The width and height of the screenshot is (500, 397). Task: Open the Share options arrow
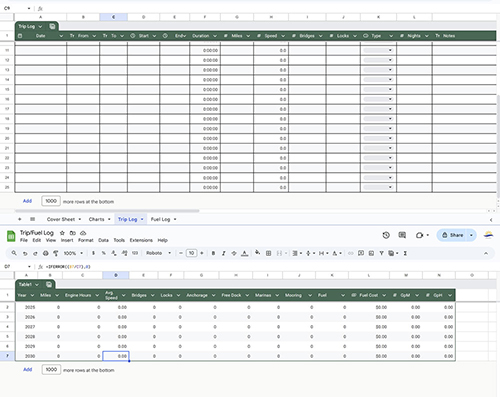point(471,235)
